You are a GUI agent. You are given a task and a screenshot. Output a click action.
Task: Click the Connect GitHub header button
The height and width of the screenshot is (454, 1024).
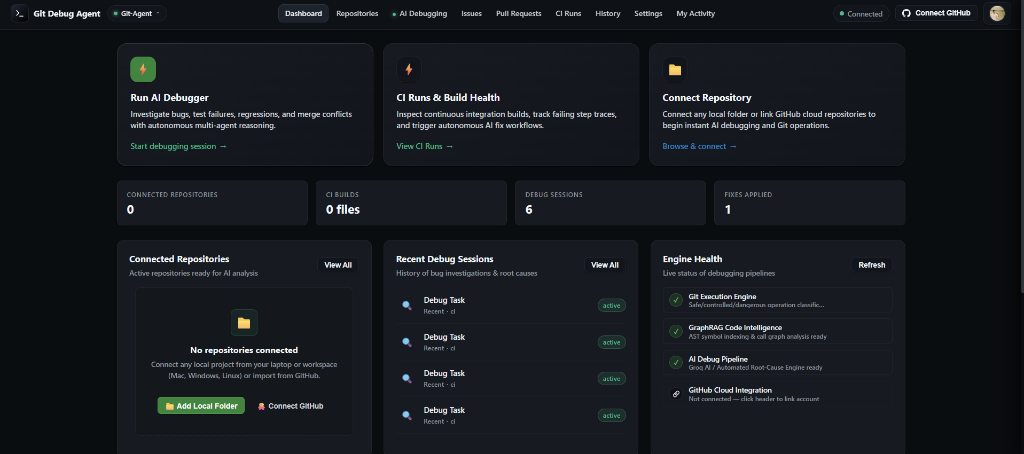pyautogui.click(x=936, y=13)
